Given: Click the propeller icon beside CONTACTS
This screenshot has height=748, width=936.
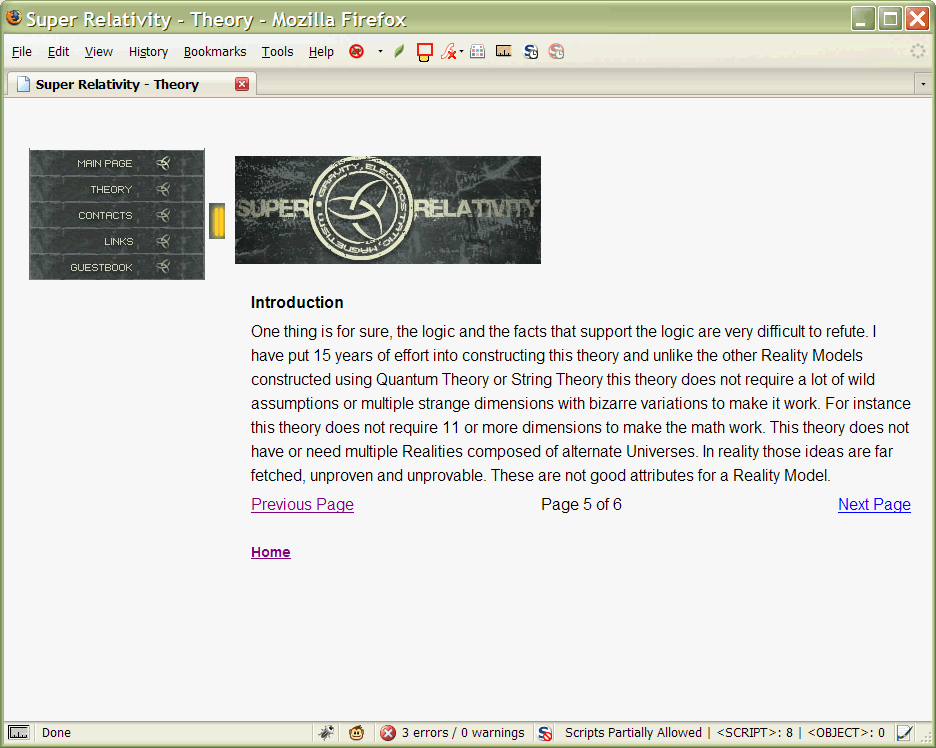Looking at the screenshot, I should tap(164, 216).
